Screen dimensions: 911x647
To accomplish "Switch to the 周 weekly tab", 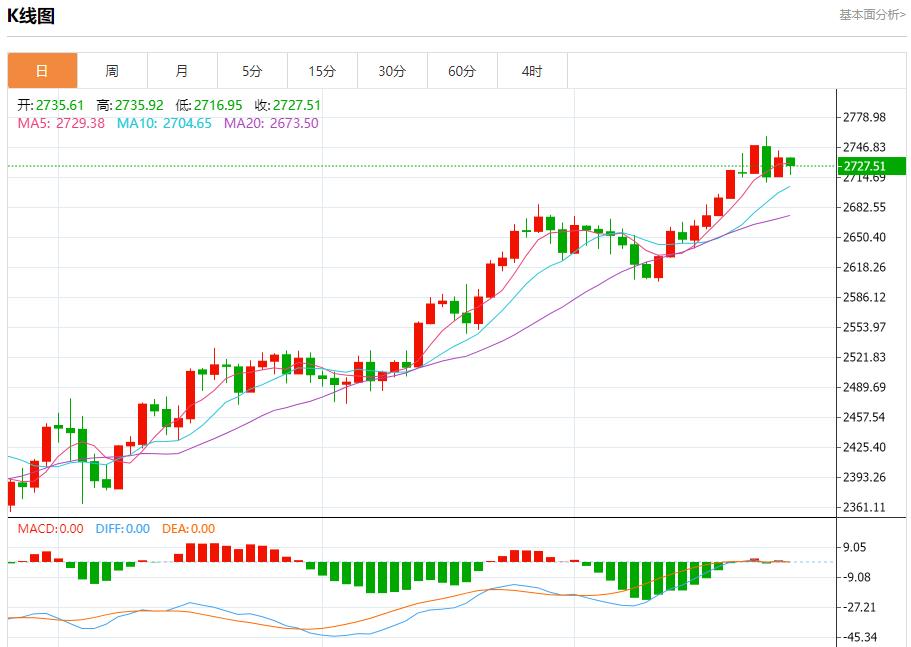I will point(112,71).
